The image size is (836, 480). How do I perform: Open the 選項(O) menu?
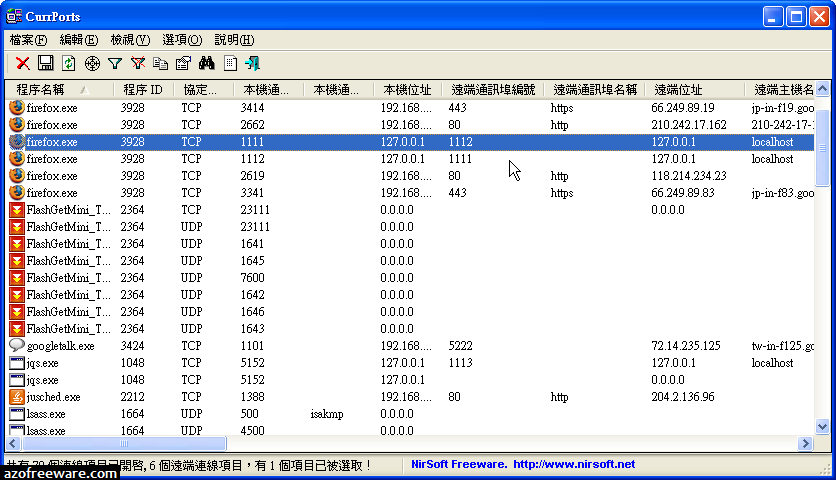coord(182,40)
